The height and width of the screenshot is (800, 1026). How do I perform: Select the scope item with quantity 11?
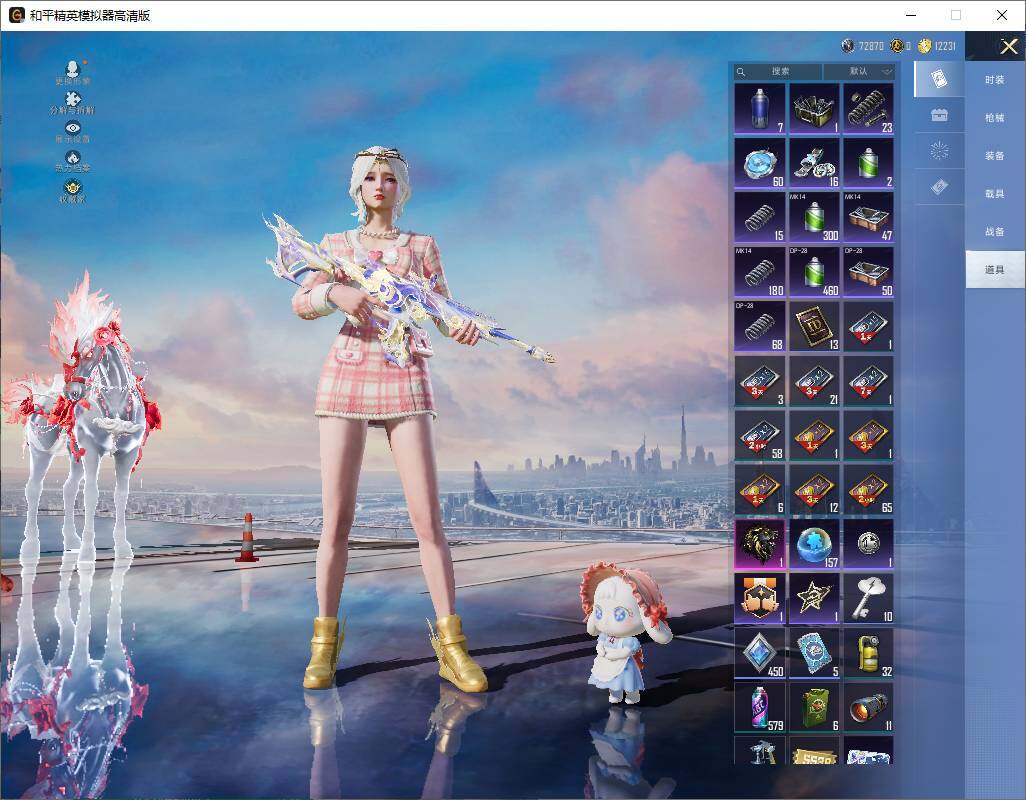[868, 708]
